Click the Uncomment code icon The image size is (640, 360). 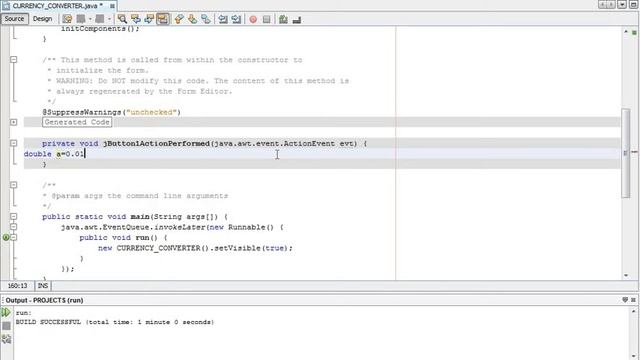tap(297, 19)
